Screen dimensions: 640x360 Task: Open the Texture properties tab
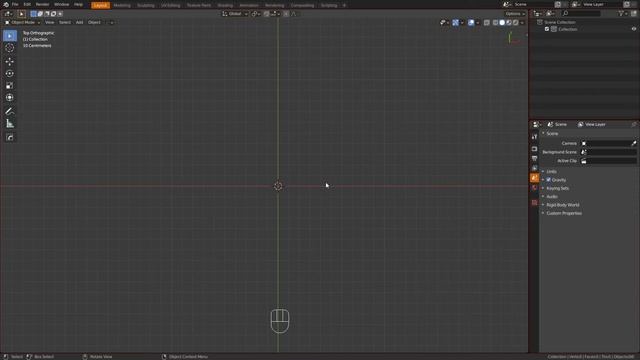[534, 202]
